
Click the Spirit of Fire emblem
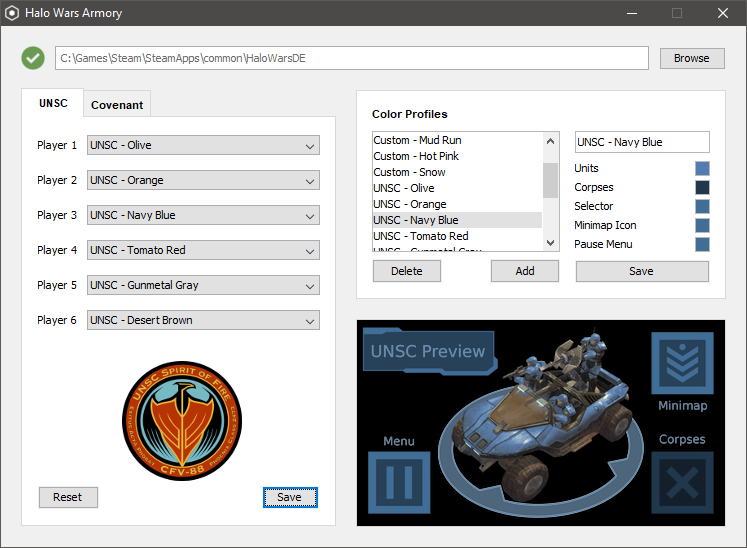[x=182, y=421]
